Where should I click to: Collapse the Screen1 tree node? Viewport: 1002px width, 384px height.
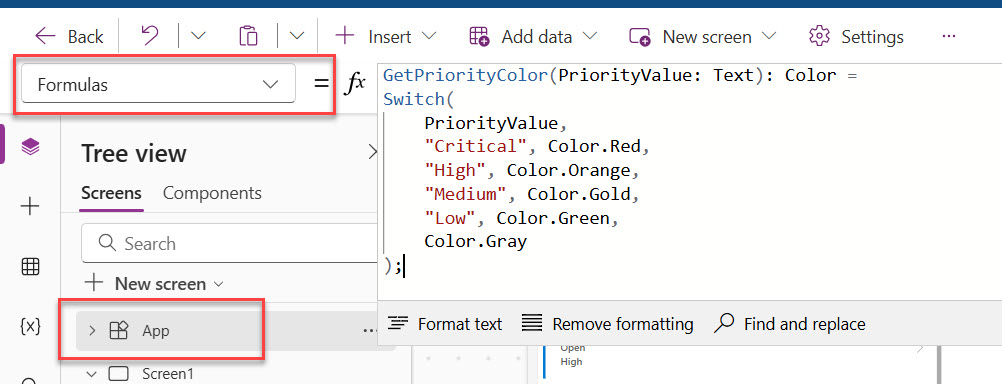click(92, 374)
